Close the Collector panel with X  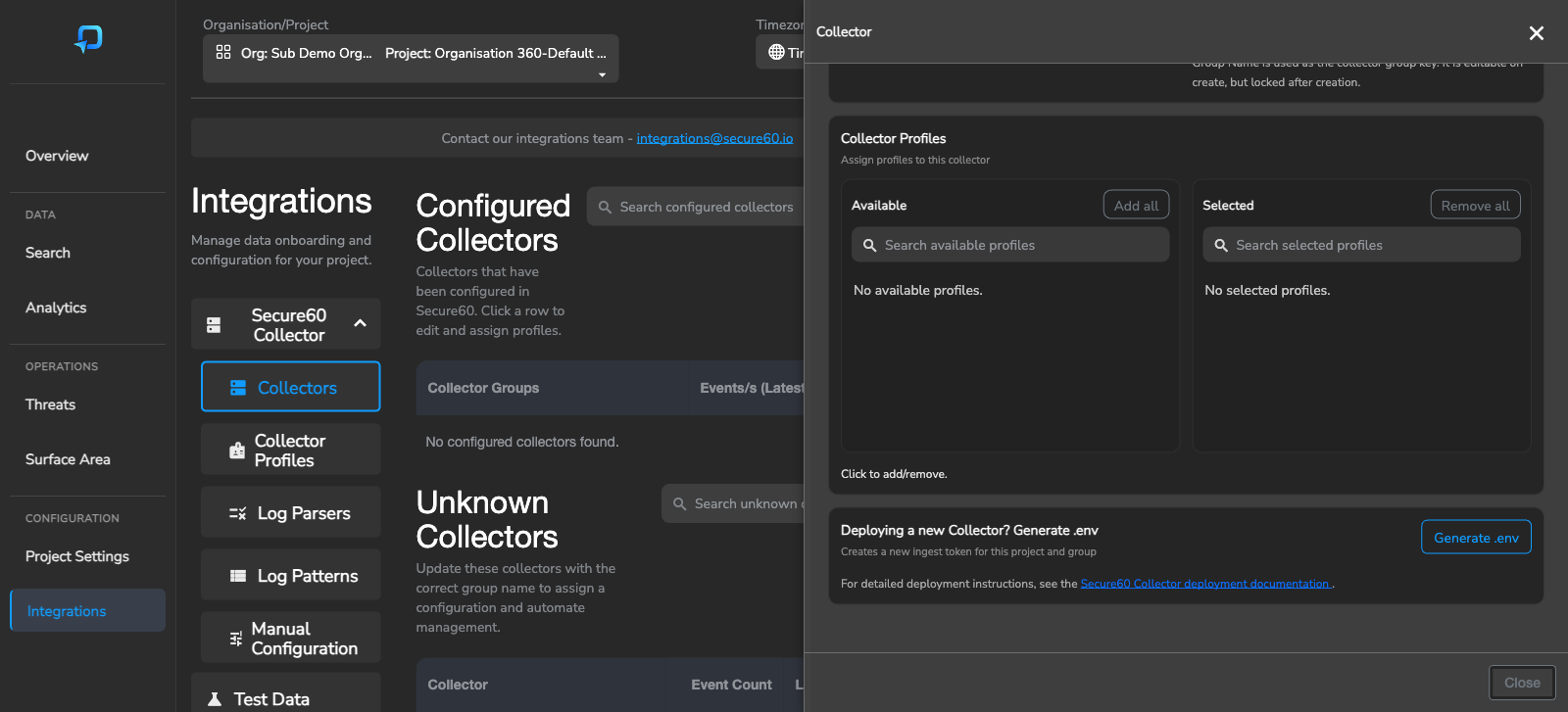[1537, 33]
